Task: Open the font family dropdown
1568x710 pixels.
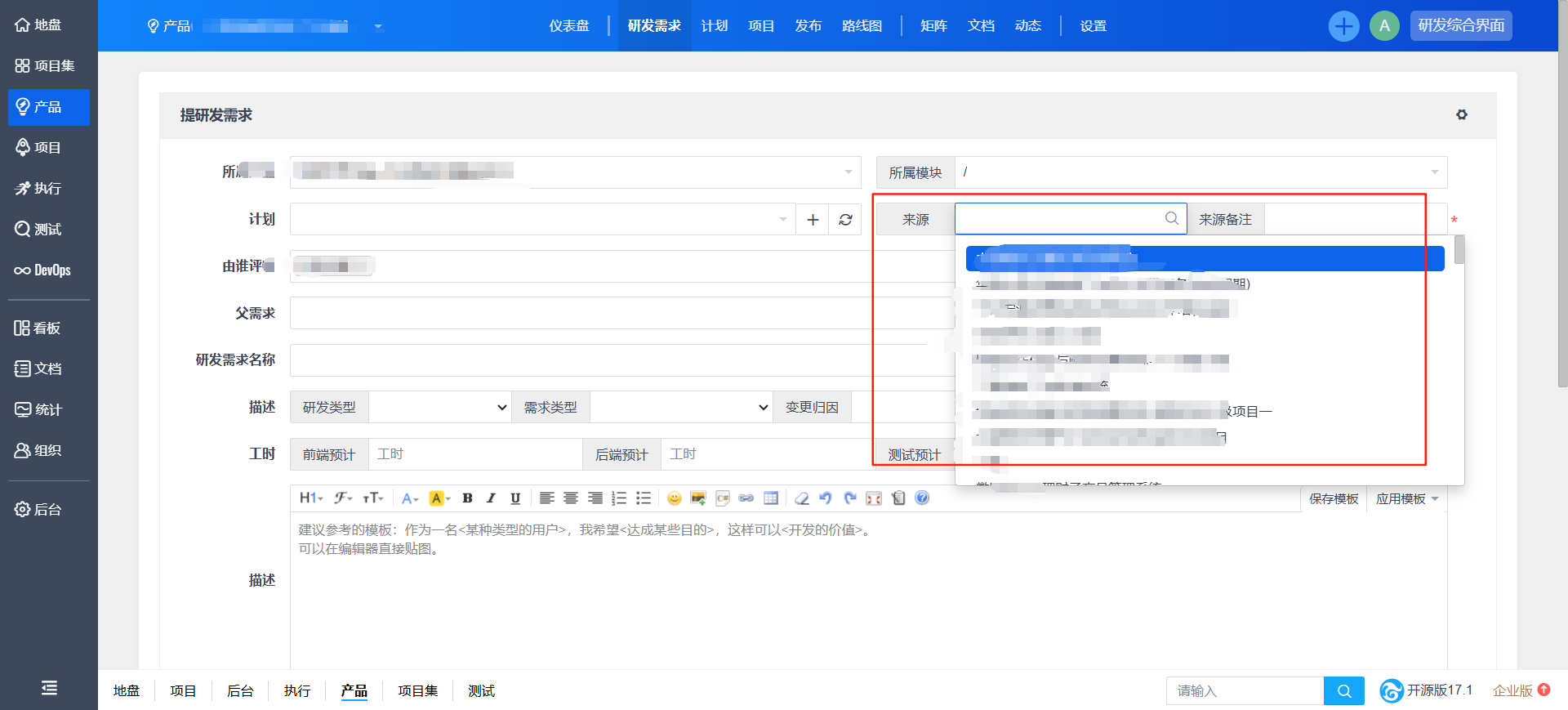Action: (x=343, y=498)
